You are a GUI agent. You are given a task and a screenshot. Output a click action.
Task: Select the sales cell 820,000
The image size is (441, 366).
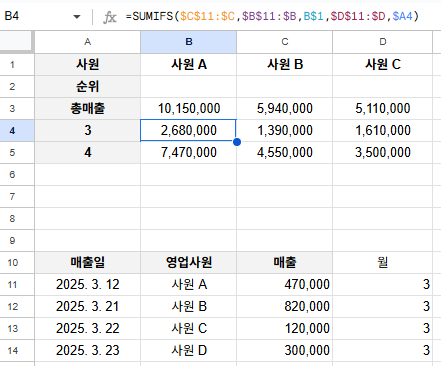coord(285,306)
